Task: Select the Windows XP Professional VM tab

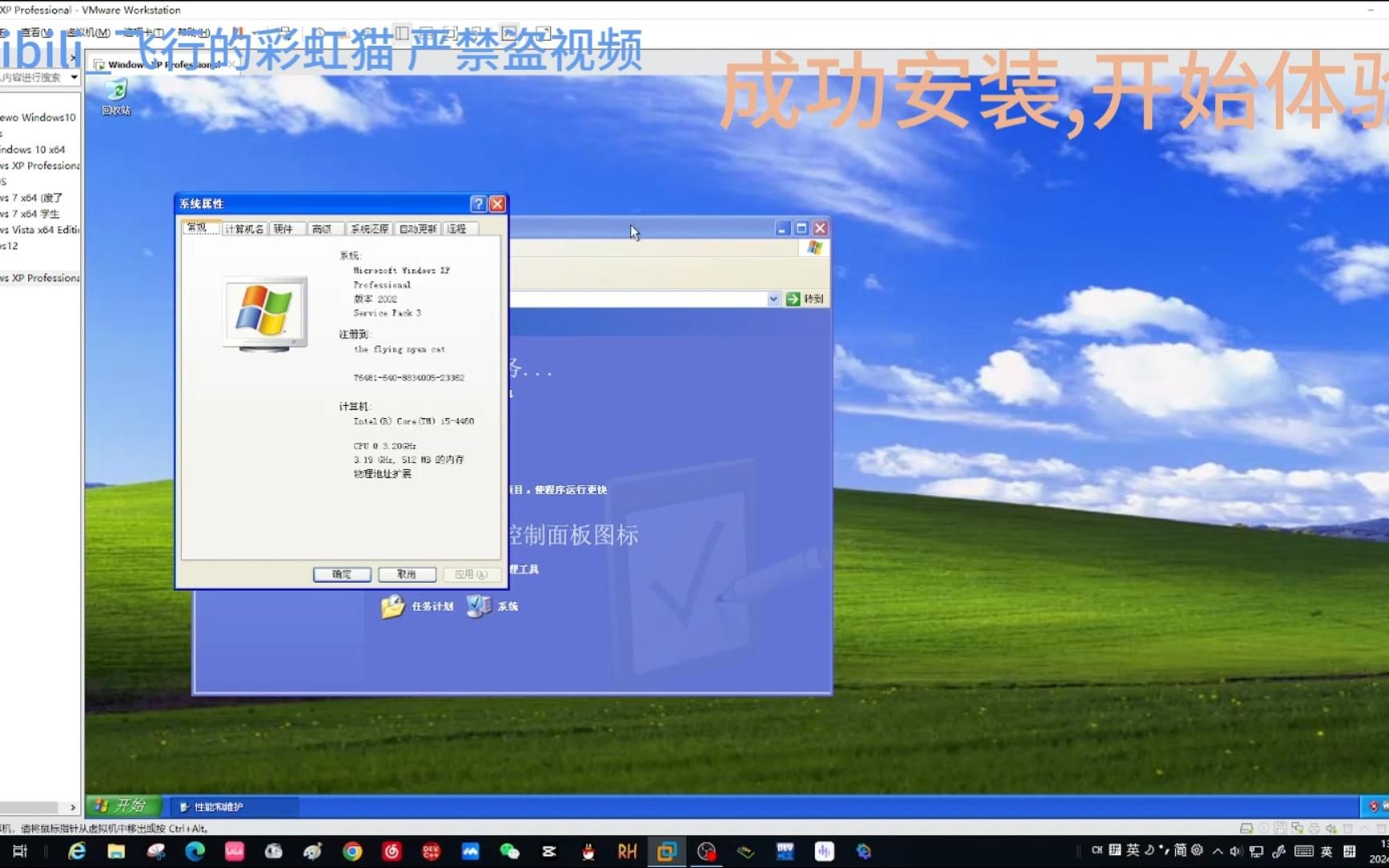Action: click(x=163, y=65)
